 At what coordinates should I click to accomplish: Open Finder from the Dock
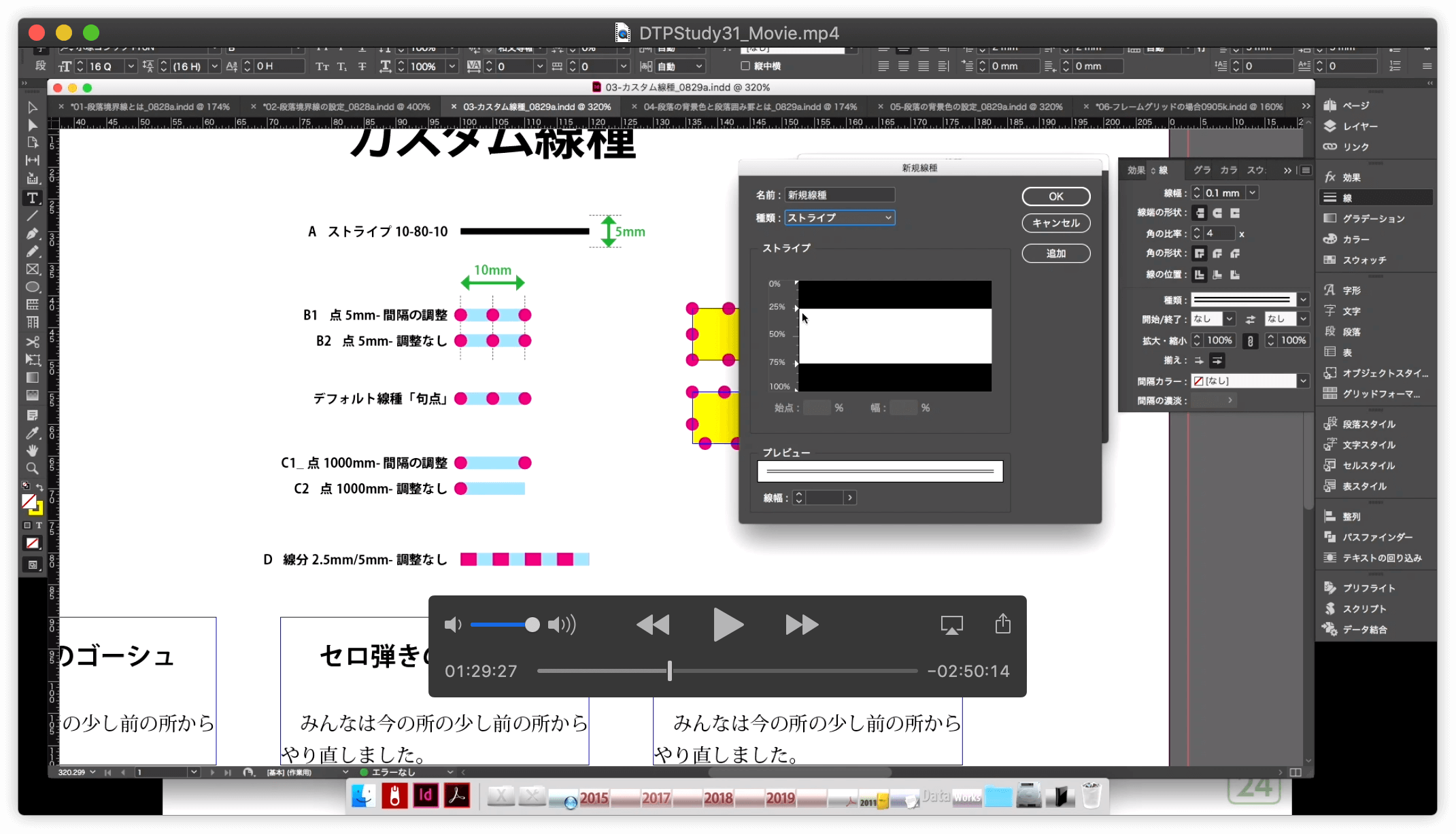point(363,795)
